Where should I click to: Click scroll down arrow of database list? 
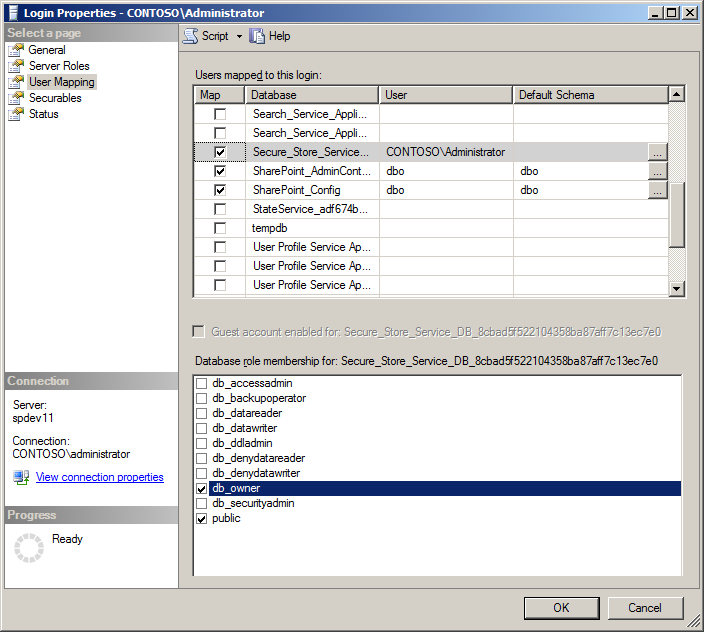point(676,289)
